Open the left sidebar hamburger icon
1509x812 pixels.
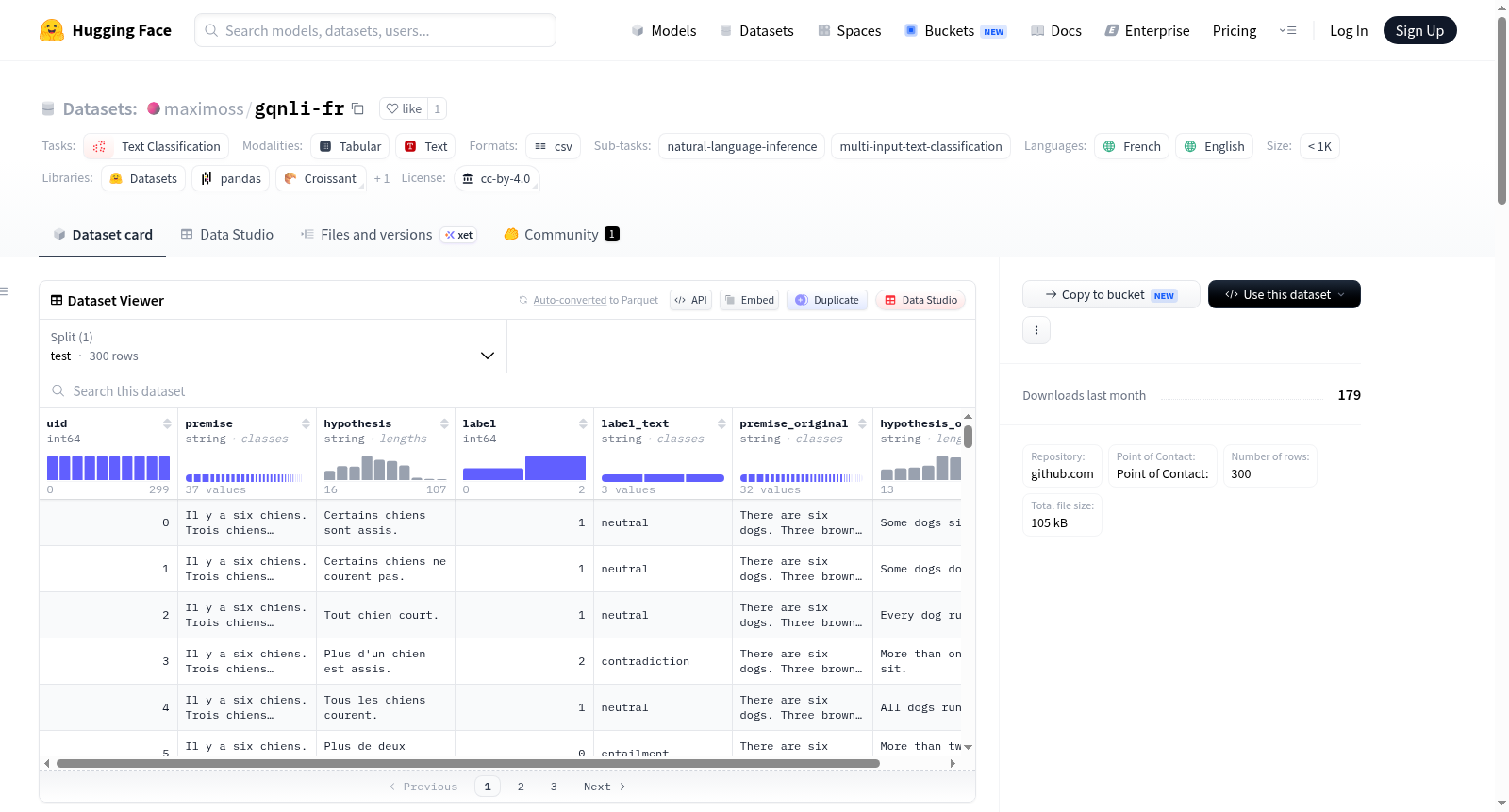(5, 291)
